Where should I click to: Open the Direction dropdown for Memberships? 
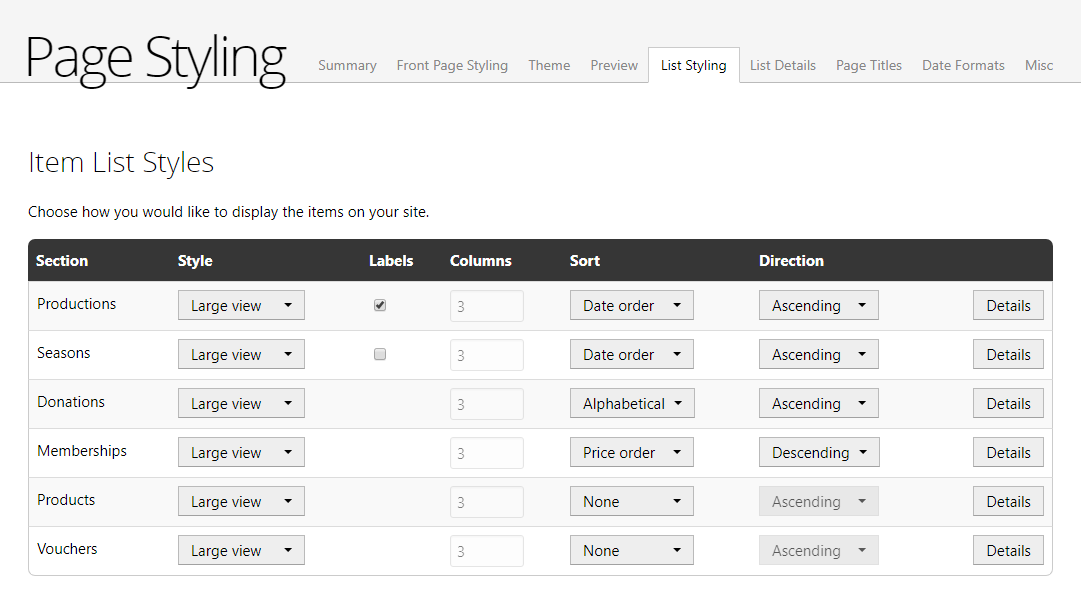[x=819, y=452]
